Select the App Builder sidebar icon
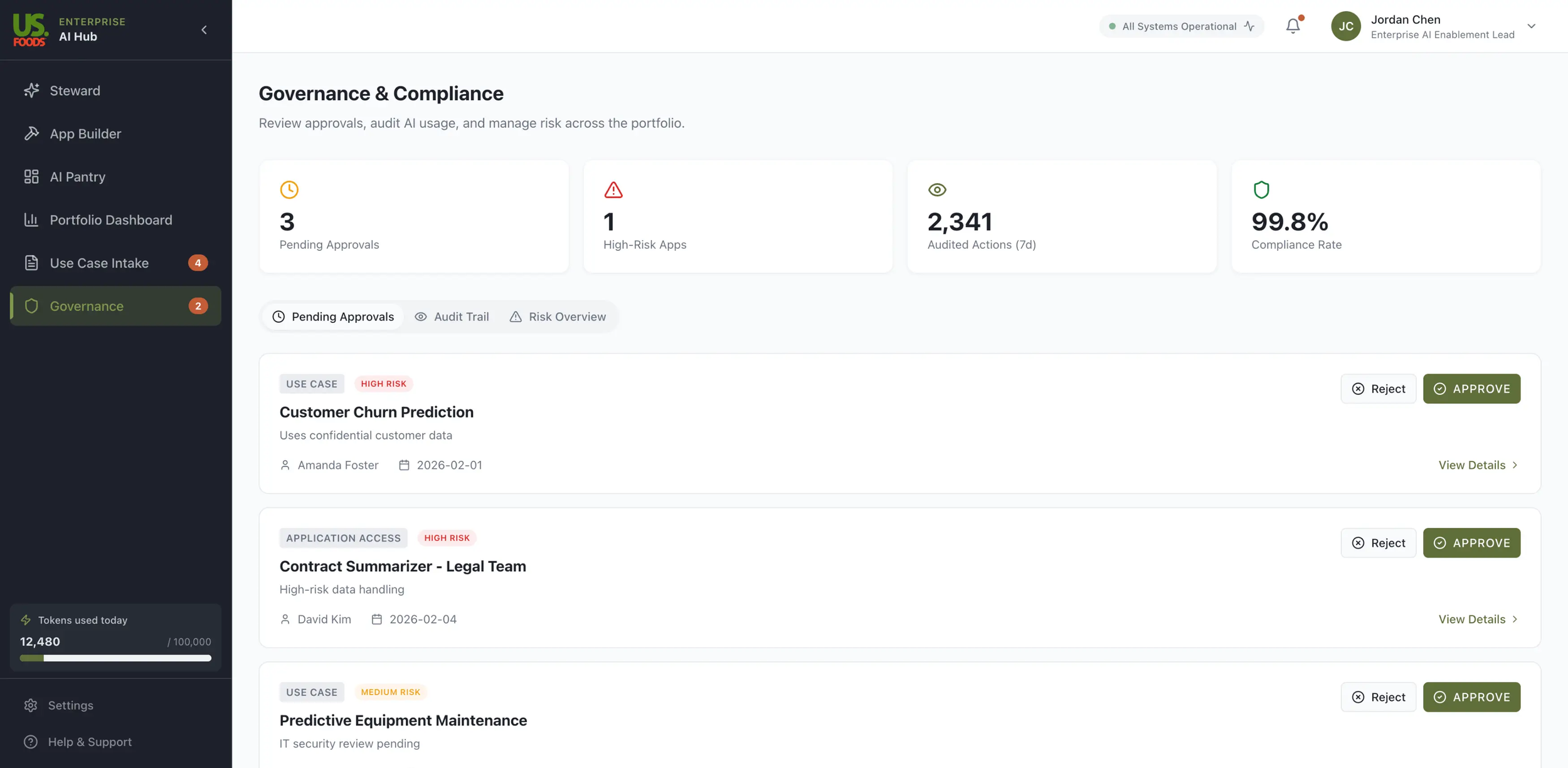This screenshot has width=1568, height=768. (32, 133)
